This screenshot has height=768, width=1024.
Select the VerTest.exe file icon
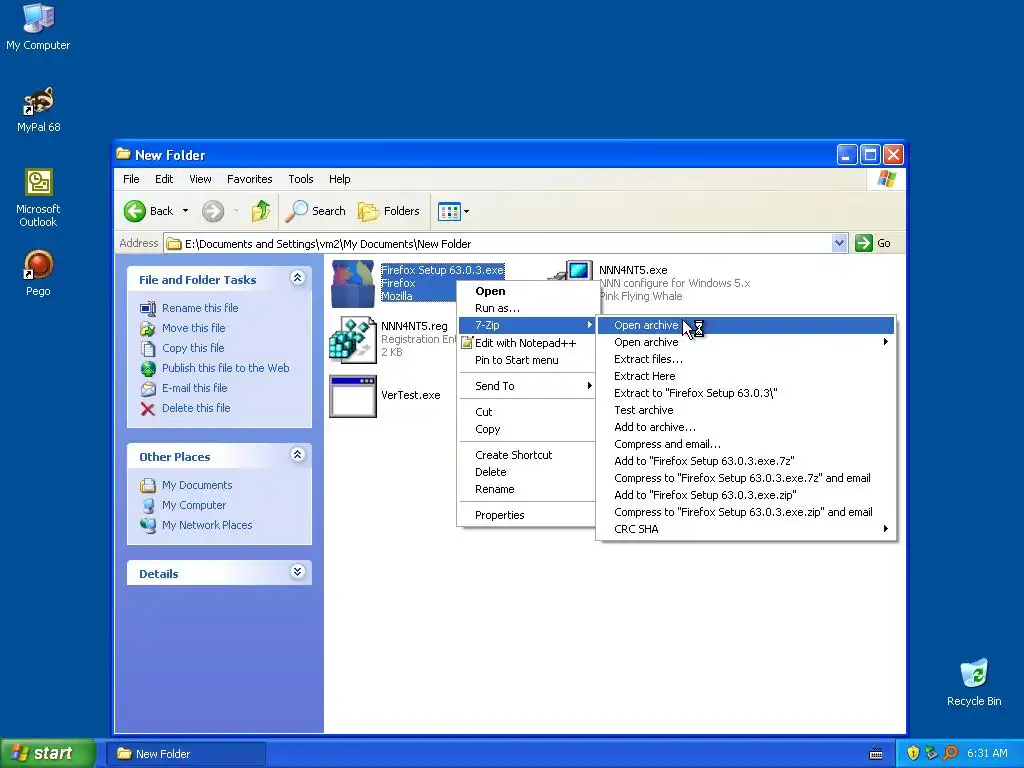click(353, 396)
